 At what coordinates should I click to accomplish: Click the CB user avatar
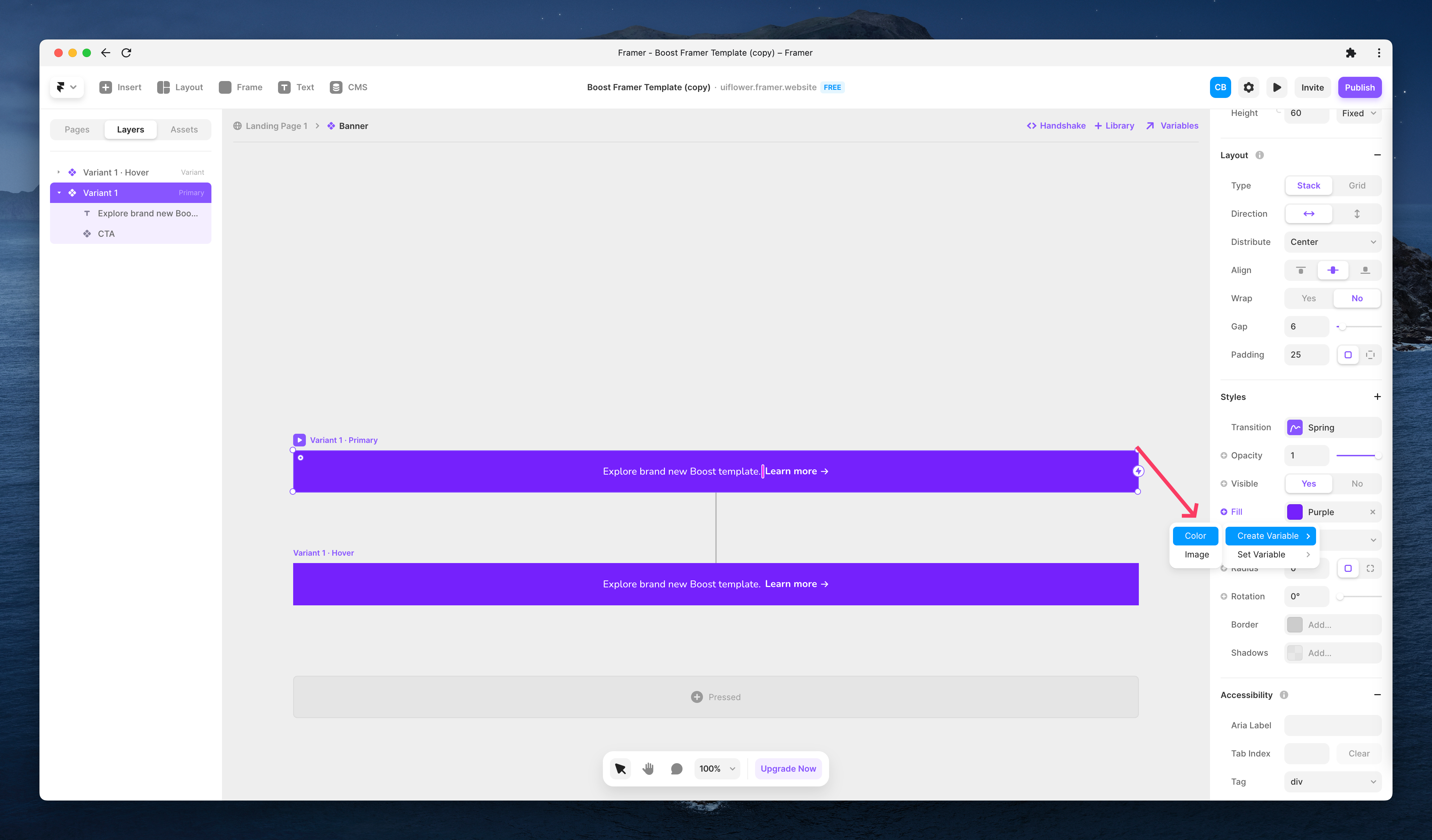[x=1220, y=87]
